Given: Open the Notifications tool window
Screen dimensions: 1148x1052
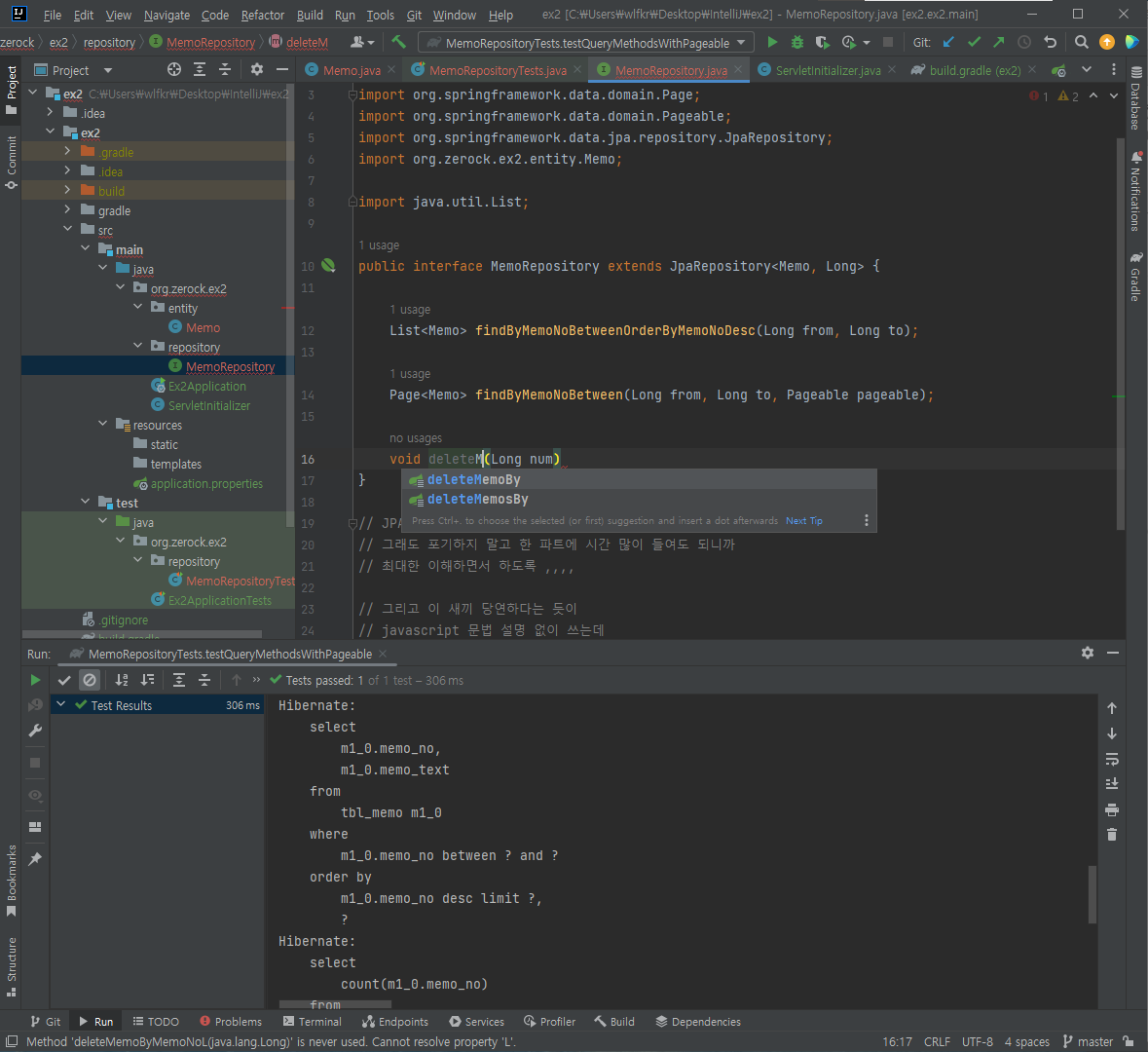Looking at the screenshot, I should (1135, 192).
